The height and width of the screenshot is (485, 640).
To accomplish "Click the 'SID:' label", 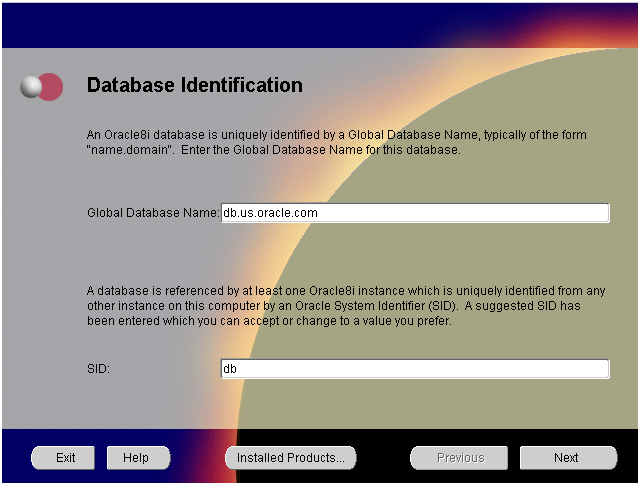I will point(98,369).
